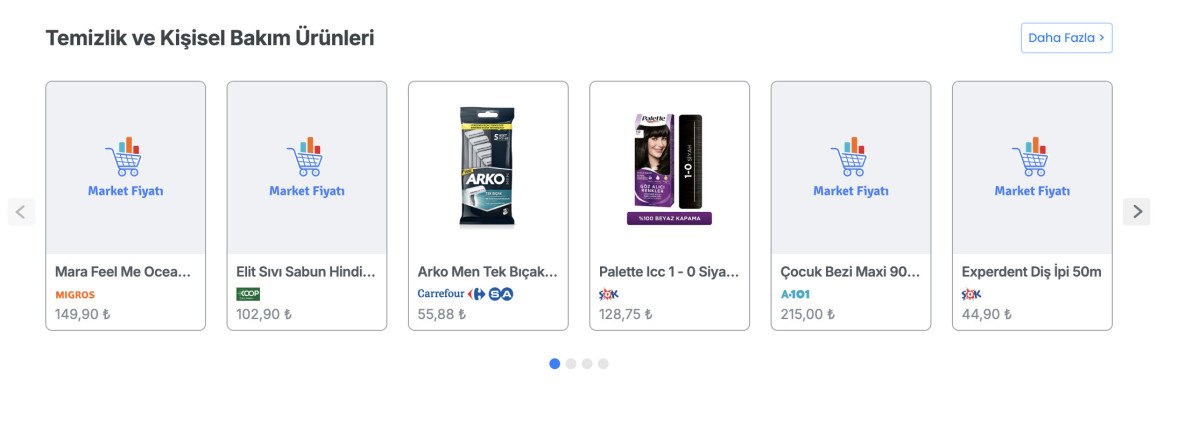Image resolution: width=1200 pixels, height=424 pixels.
Task: Click the Arko razor product image
Action: point(487,166)
